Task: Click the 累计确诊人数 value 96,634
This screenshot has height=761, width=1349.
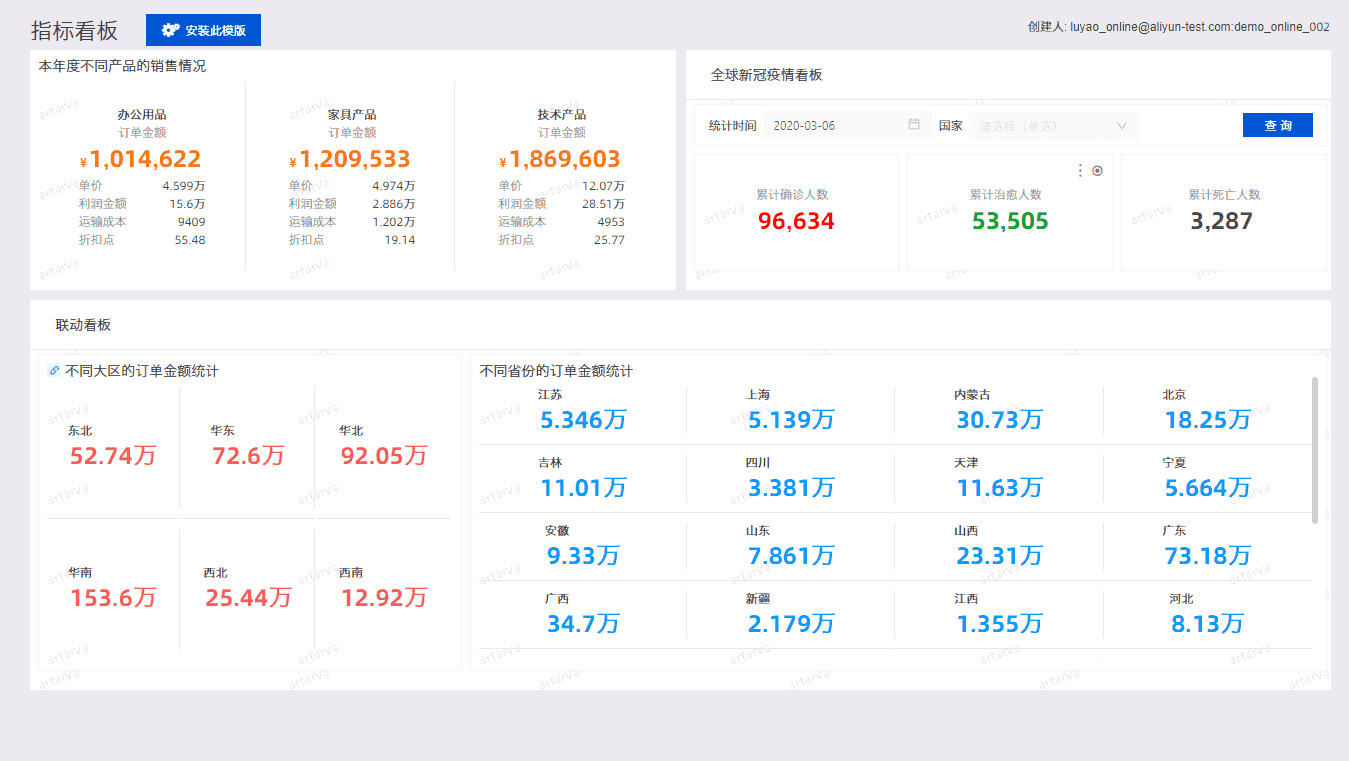Action: 796,221
